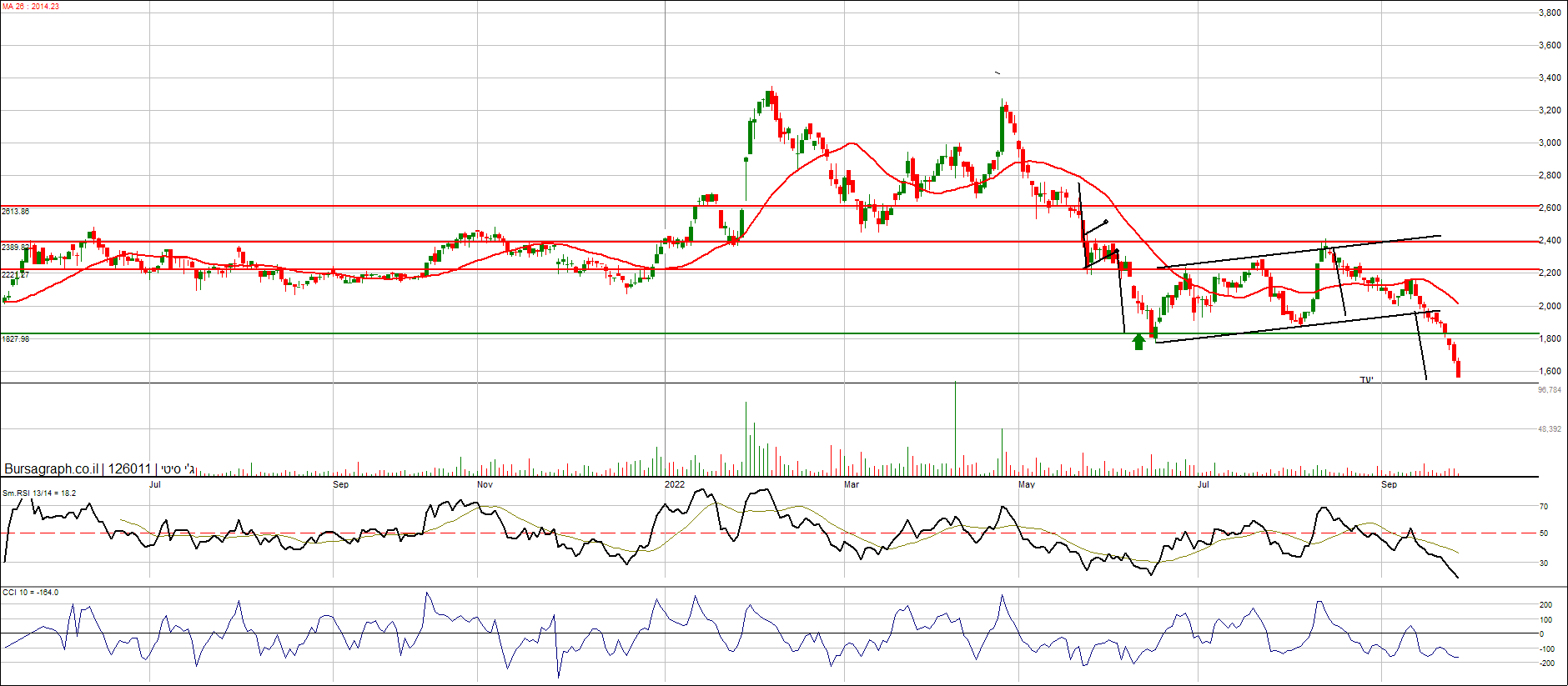
Task: Select the 2,400 price axis value
Action: (1550, 241)
